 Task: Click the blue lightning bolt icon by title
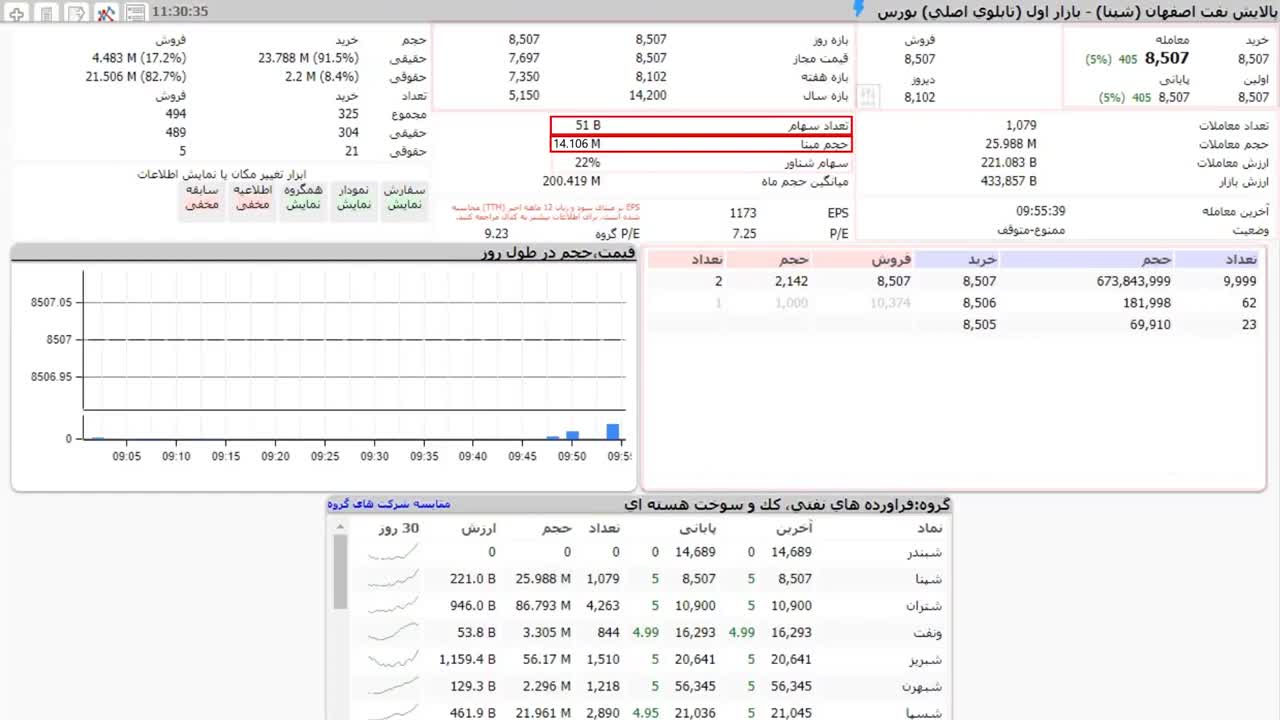tap(858, 9)
